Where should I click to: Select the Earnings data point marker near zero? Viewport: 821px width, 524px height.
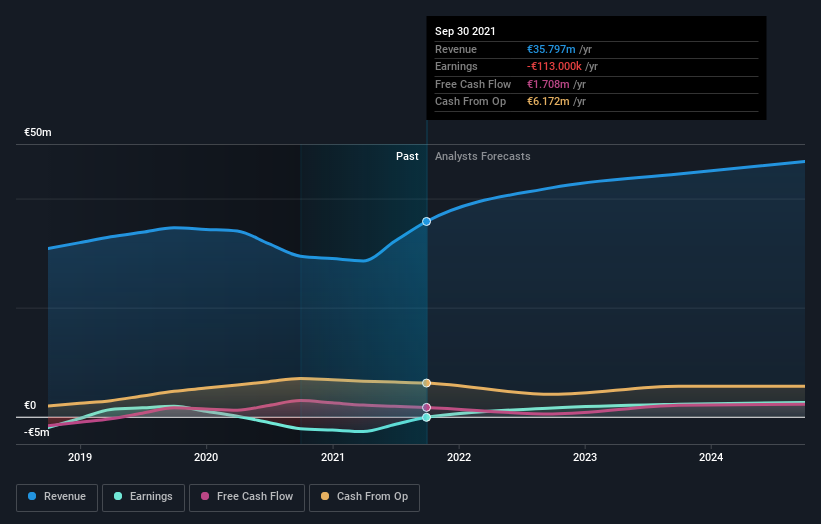(427, 417)
